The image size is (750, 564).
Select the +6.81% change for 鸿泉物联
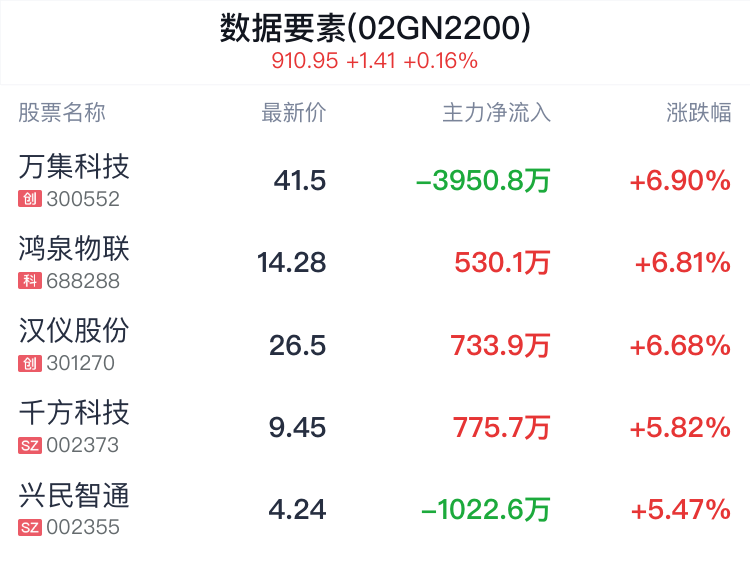pyautogui.click(x=683, y=263)
